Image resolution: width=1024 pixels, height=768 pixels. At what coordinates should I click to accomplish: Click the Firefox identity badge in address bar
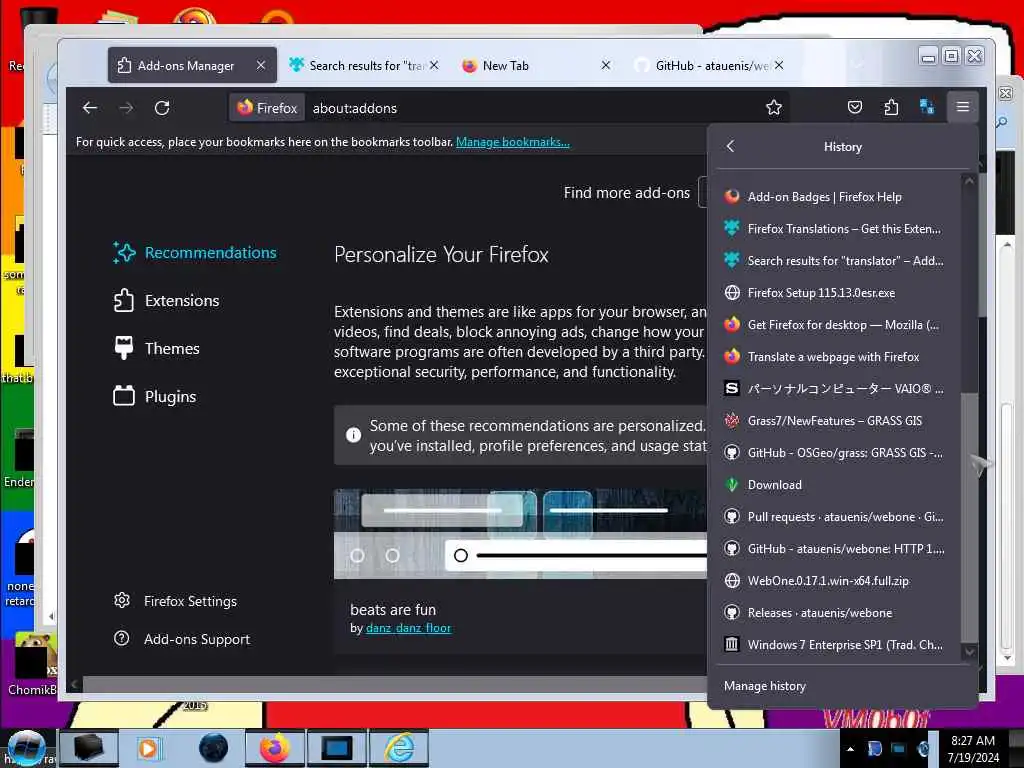click(x=267, y=108)
